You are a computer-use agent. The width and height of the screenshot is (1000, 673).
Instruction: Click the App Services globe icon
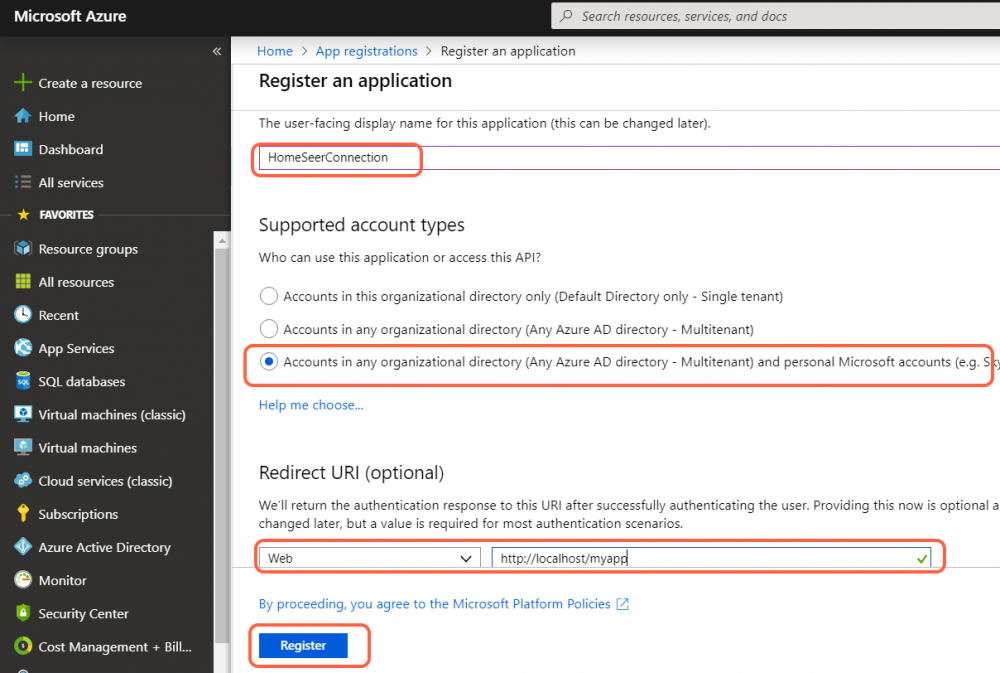22,348
